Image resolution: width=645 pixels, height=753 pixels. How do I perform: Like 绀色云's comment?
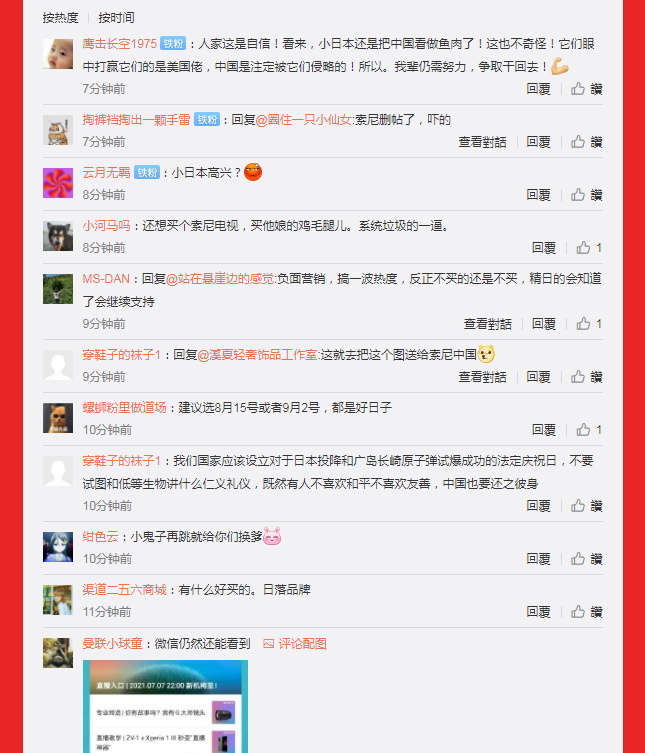[x=586, y=559]
